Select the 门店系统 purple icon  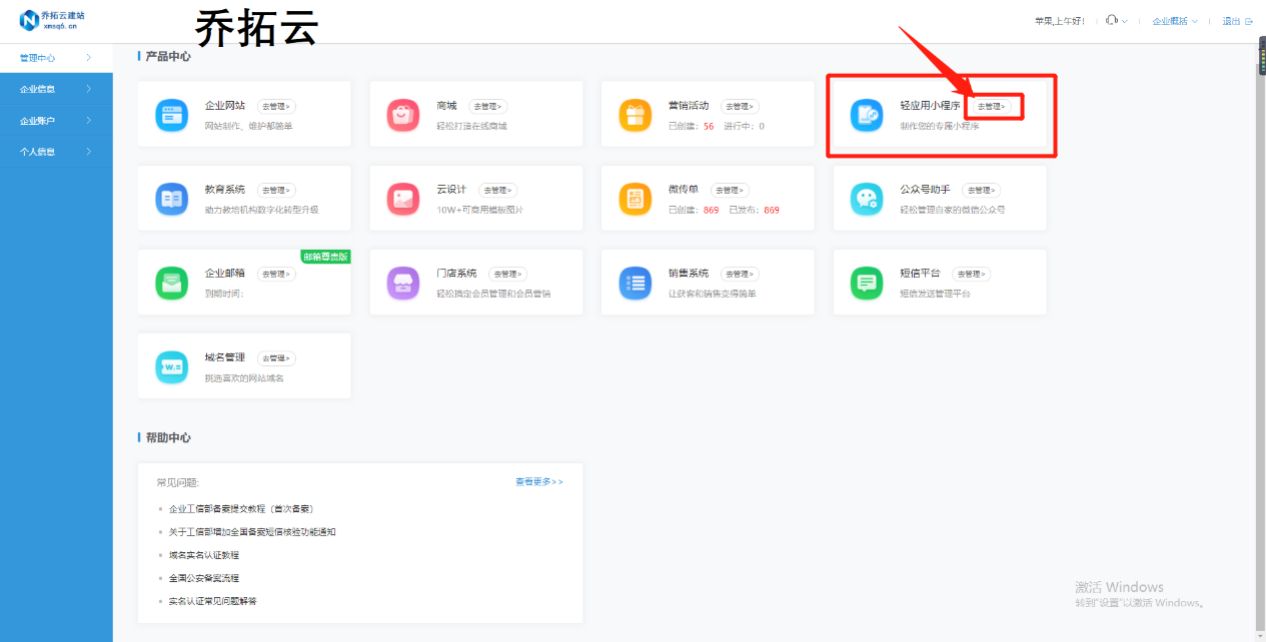point(403,281)
